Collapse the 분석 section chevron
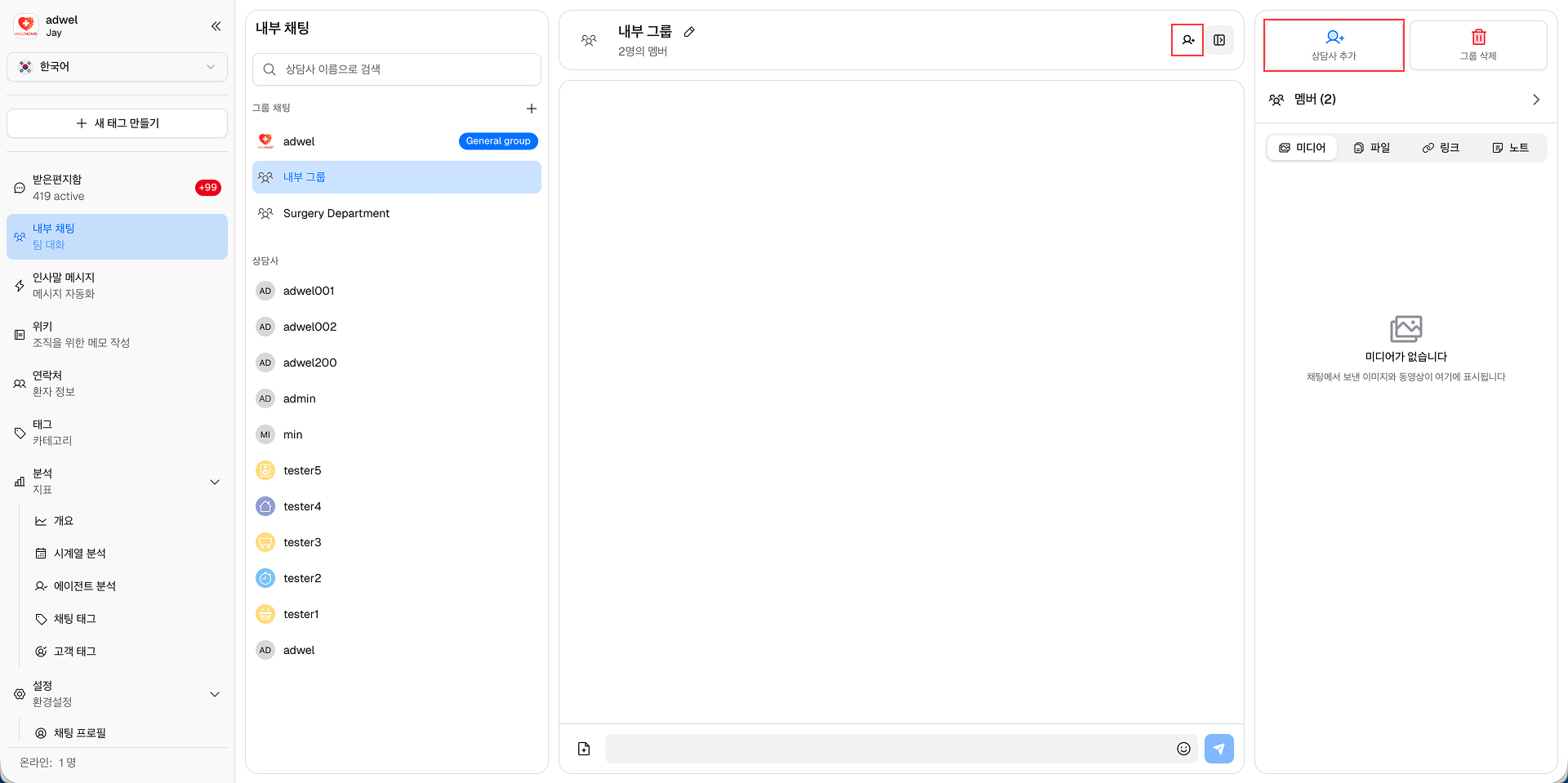This screenshot has height=783, width=1568. coord(215,482)
